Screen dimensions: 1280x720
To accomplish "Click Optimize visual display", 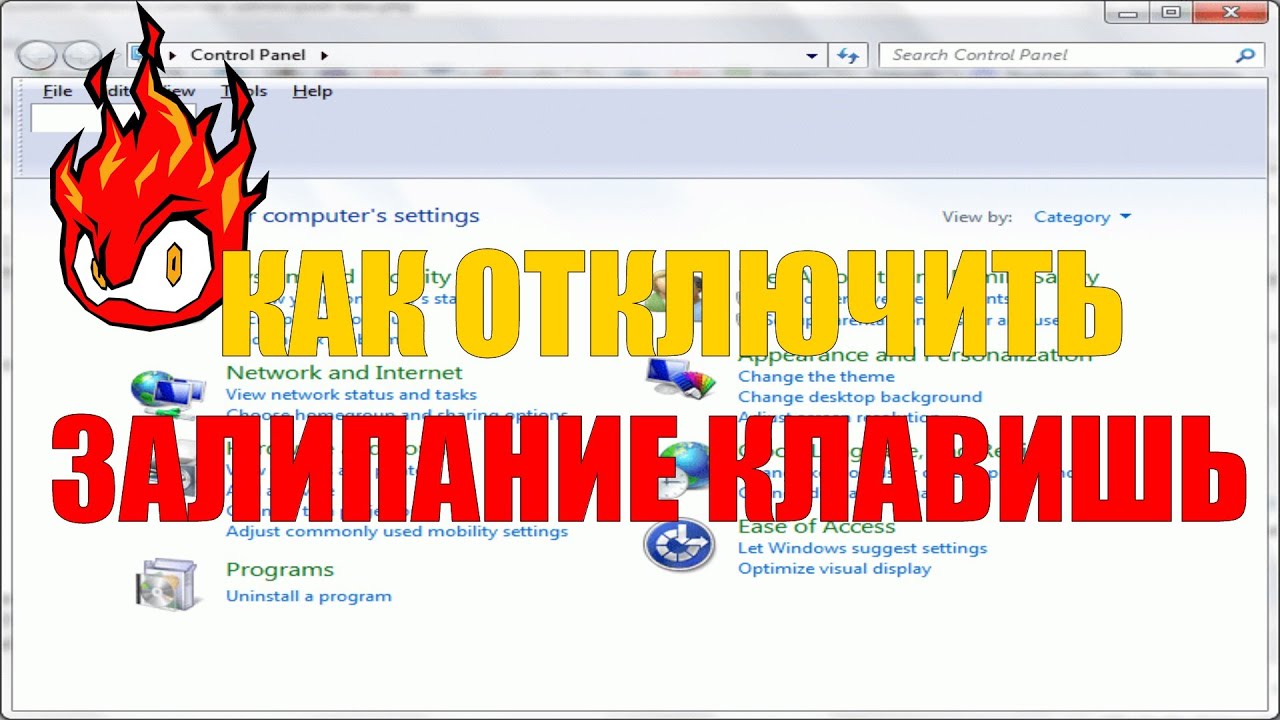I will (834, 568).
